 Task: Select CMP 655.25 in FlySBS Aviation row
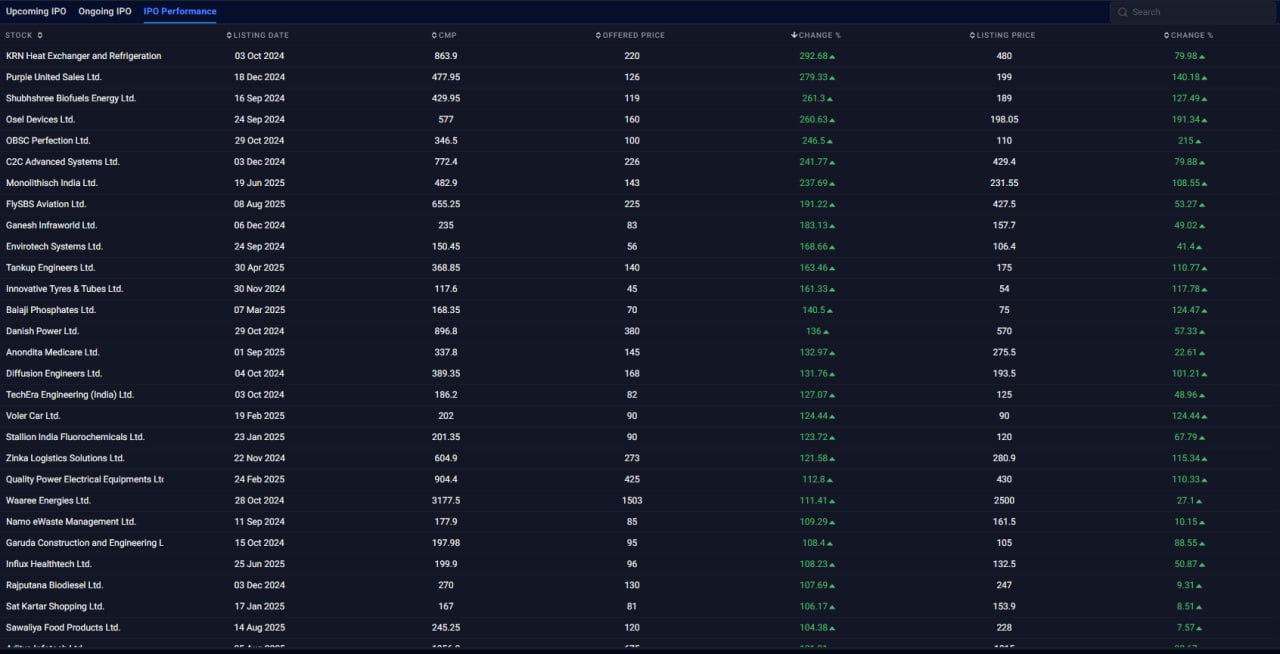(x=446, y=204)
